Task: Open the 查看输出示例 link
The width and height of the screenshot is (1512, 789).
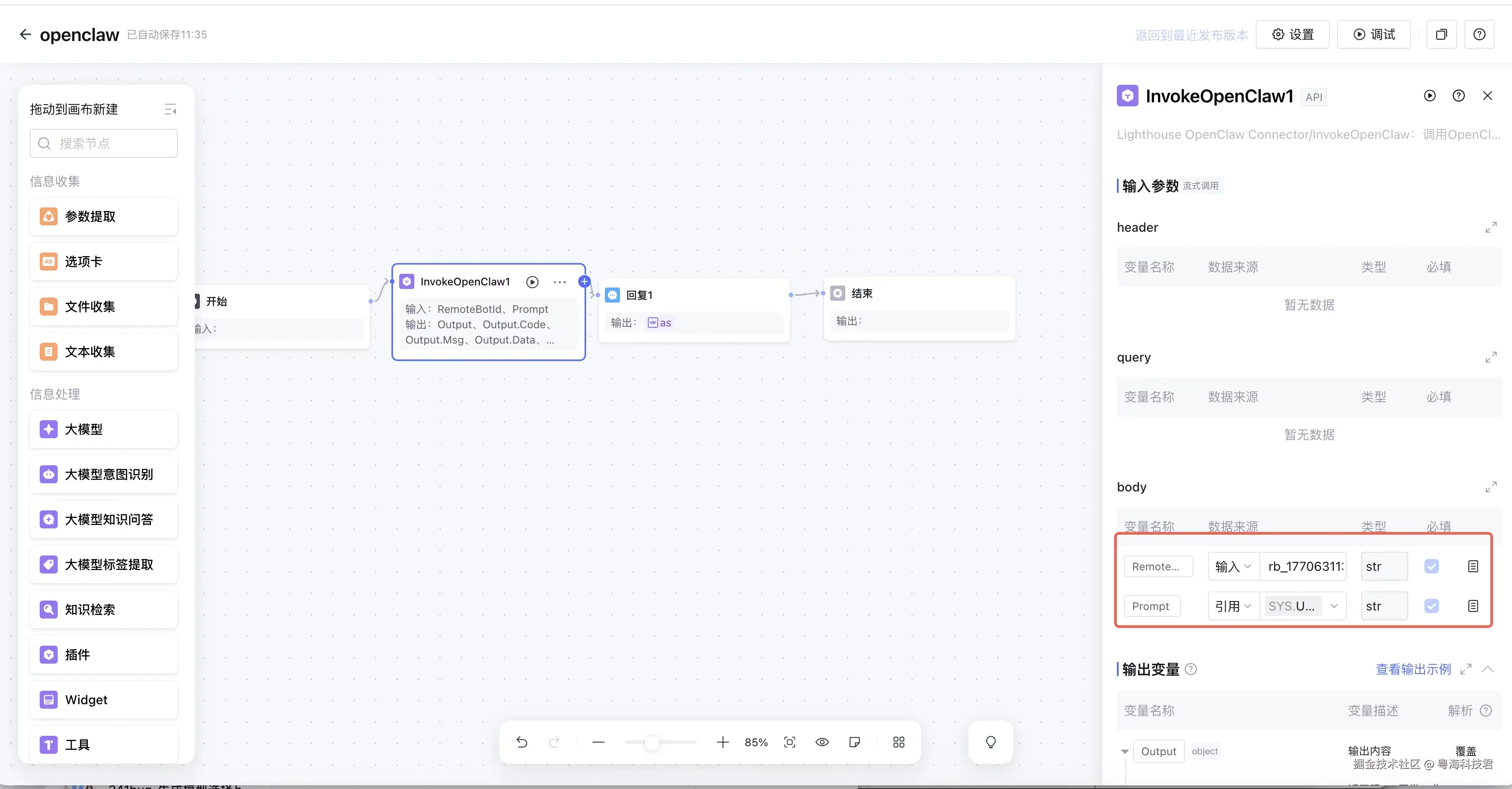Action: pyautogui.click(x=1412, y=670)
